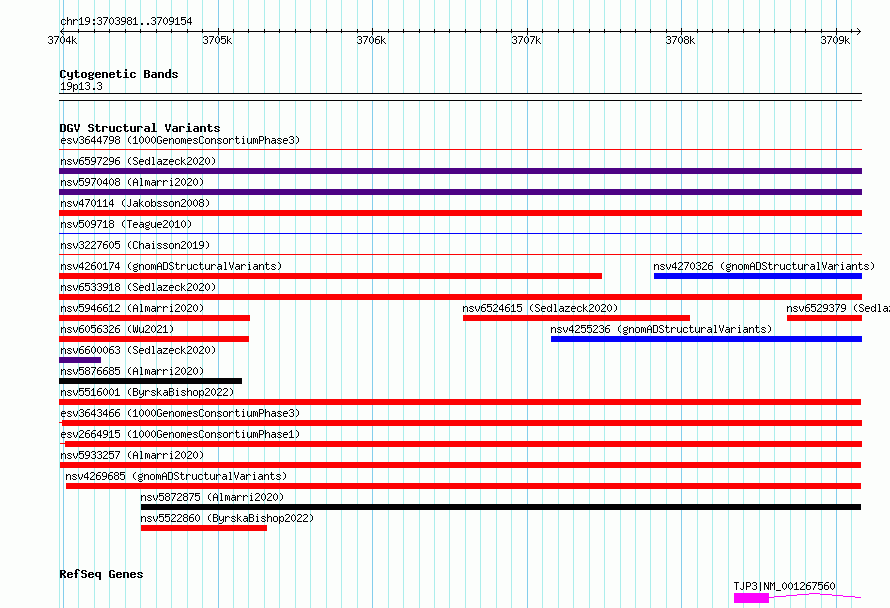
Task: Select the red bar under nsv5522860
Action: click(x=204, y=528)
